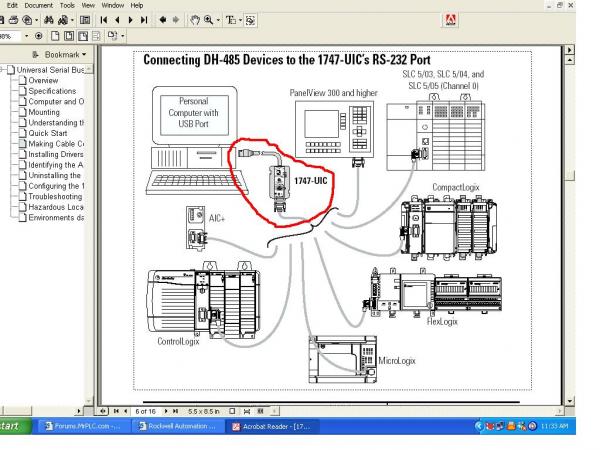
Task: Click the Find binoculars icon
Action: pyautogui.click(x=49, y=20)
